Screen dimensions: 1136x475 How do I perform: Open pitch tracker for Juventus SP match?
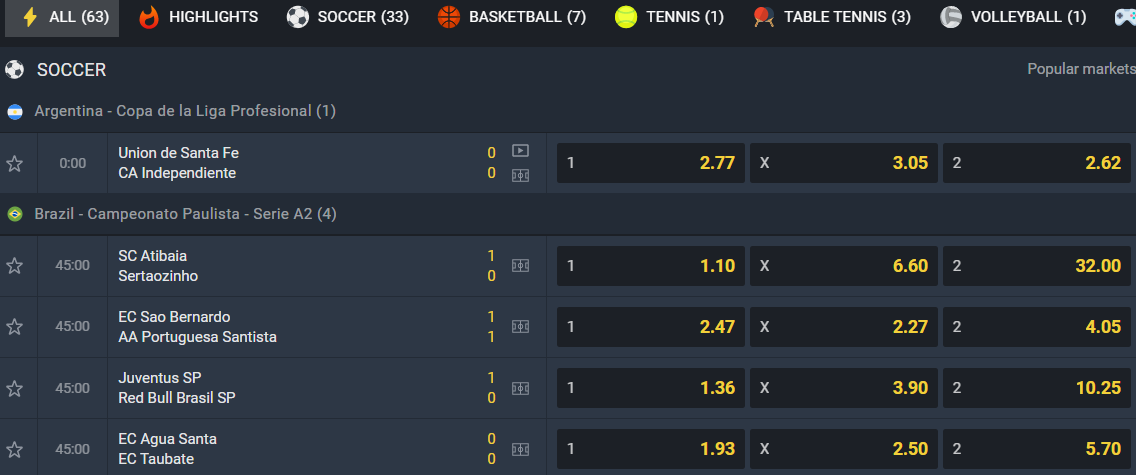pyautogui.click(x=520, y=388)
